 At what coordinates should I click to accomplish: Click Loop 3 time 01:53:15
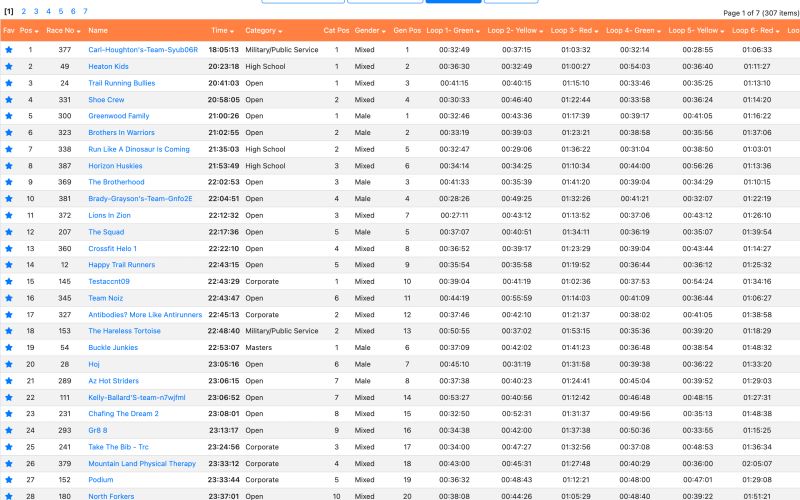tap(576, 331)
